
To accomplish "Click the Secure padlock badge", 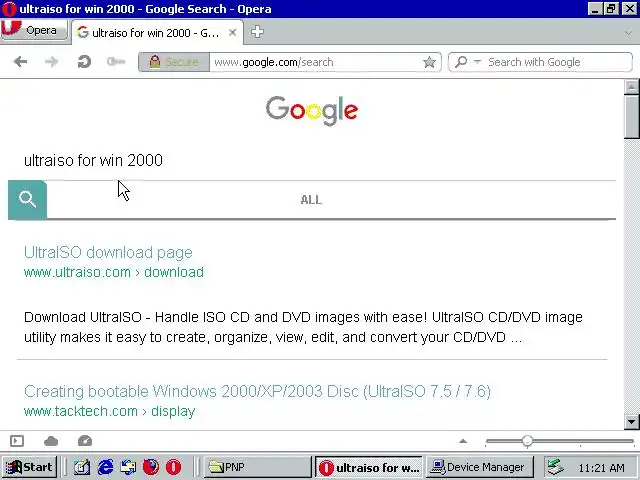I will click(x=174, y=62).
